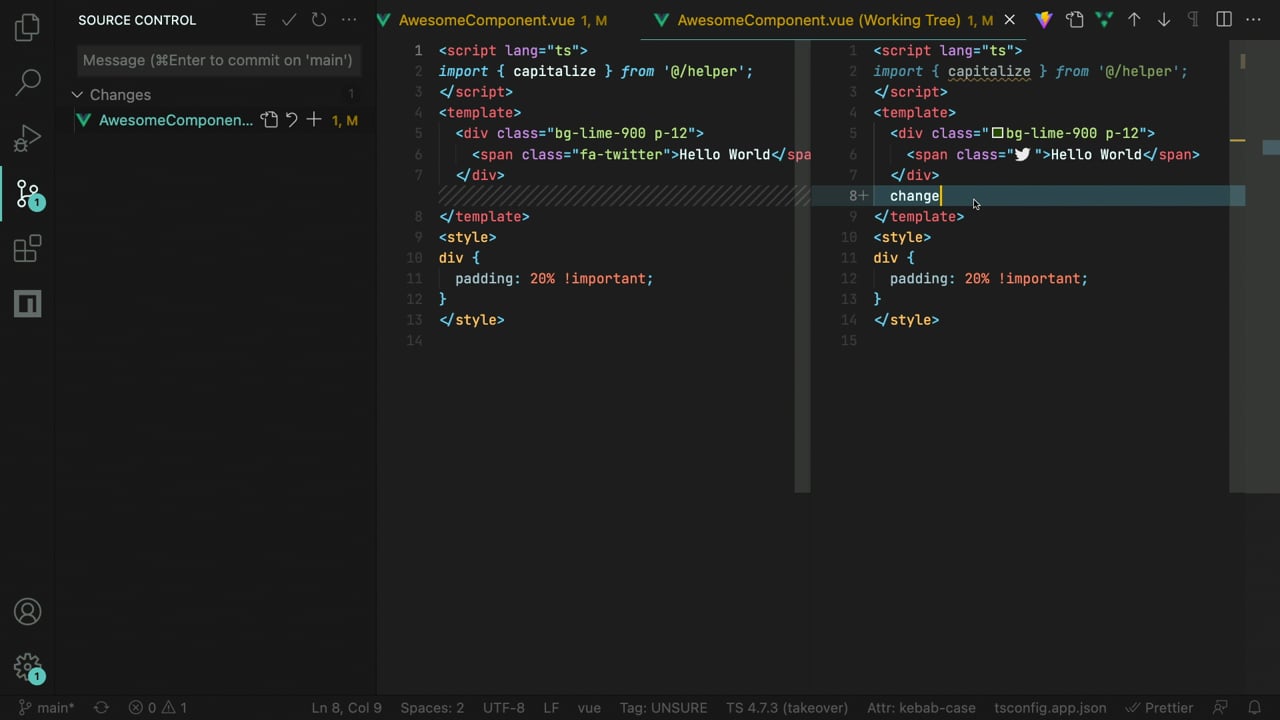Click the 'Tag: UNSURE' status item
1280x720 pixels.
click(663, 708)
